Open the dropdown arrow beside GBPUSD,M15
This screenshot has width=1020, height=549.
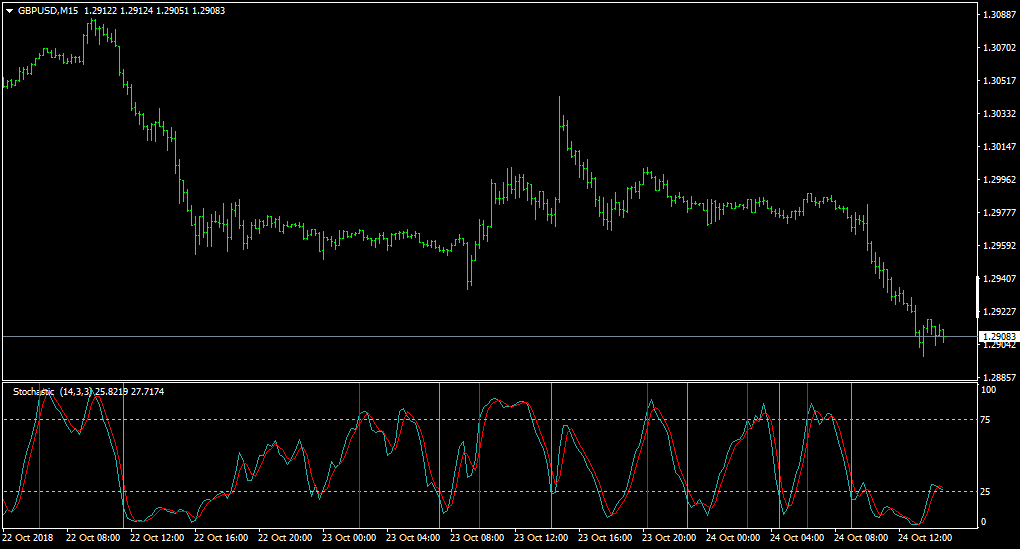pyautogui.click(x=9, y=11)
